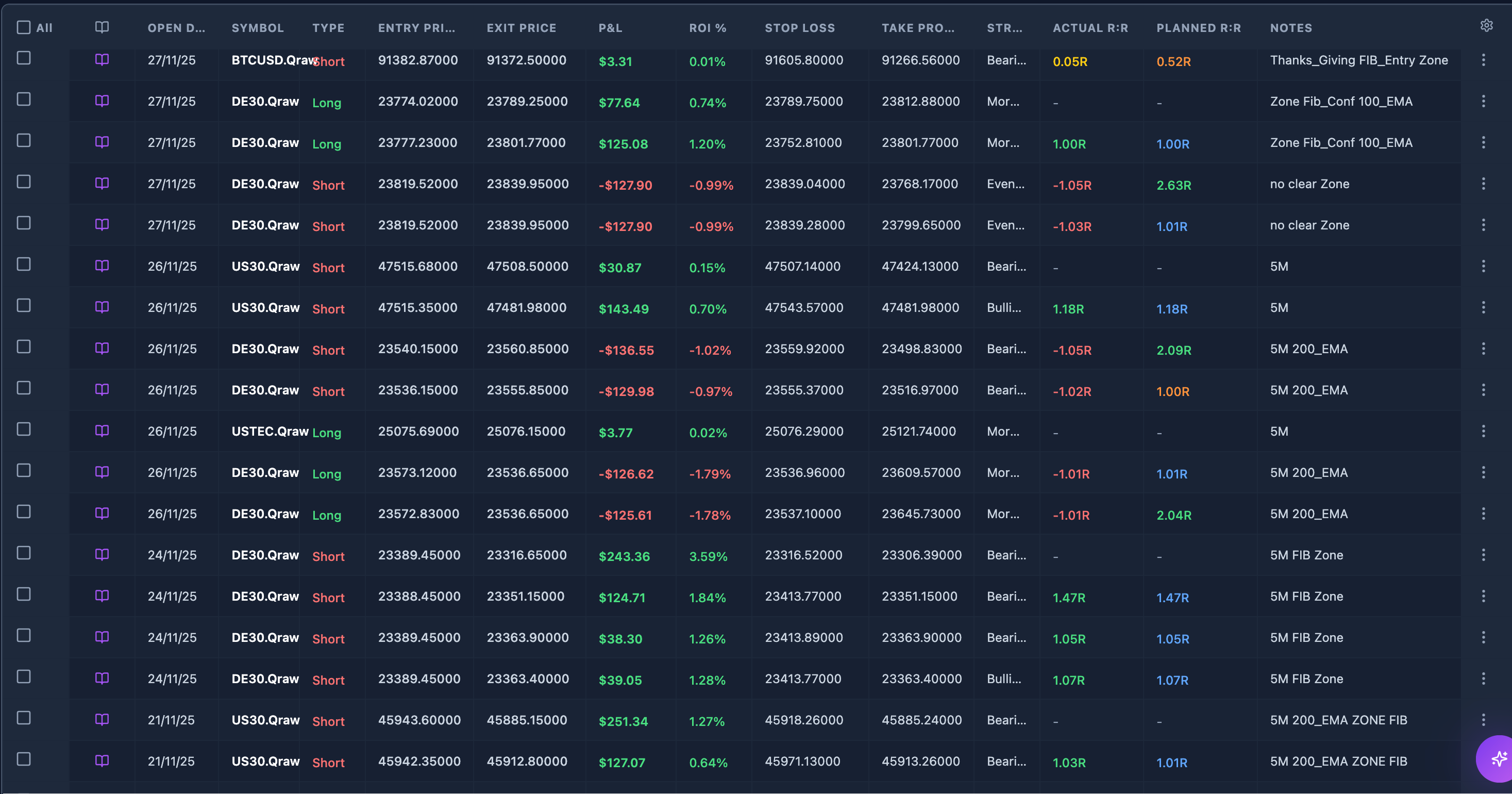Click the journal book icon in header
1512x794 pixels.
click(x=102, y=27)
